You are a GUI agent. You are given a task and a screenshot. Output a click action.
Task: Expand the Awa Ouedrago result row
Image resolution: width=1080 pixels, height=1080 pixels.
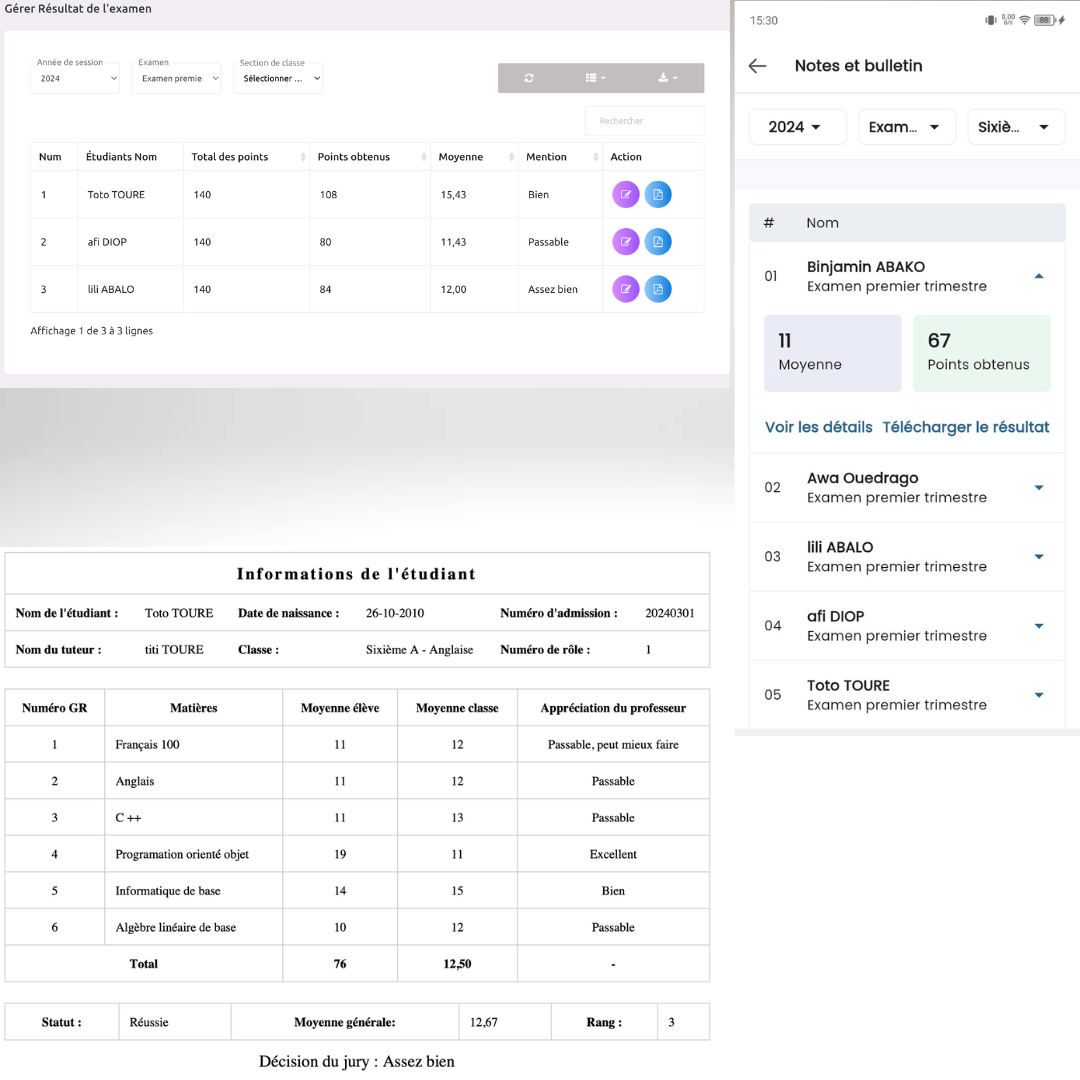coord(1038,487)
